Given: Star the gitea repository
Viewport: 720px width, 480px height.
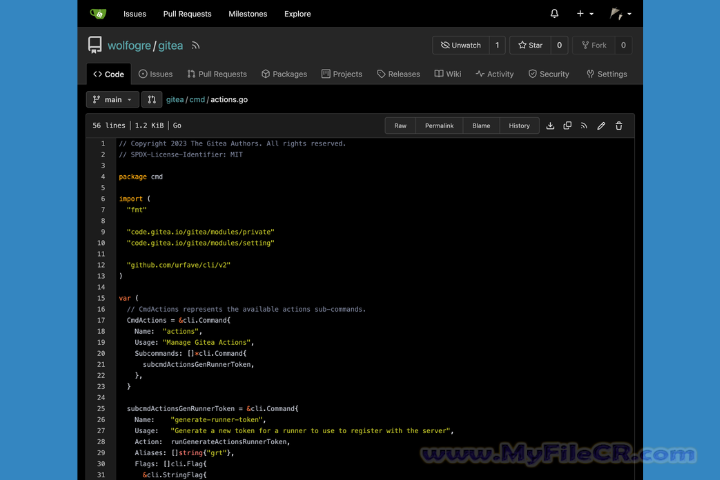Looking at the screenshot, I should [x=529, y=45].
